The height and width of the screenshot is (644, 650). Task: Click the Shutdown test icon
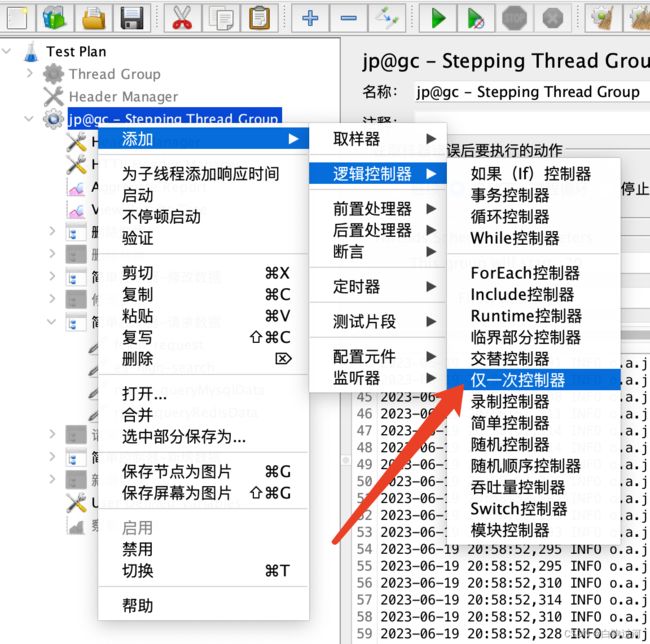pos(553,18)
